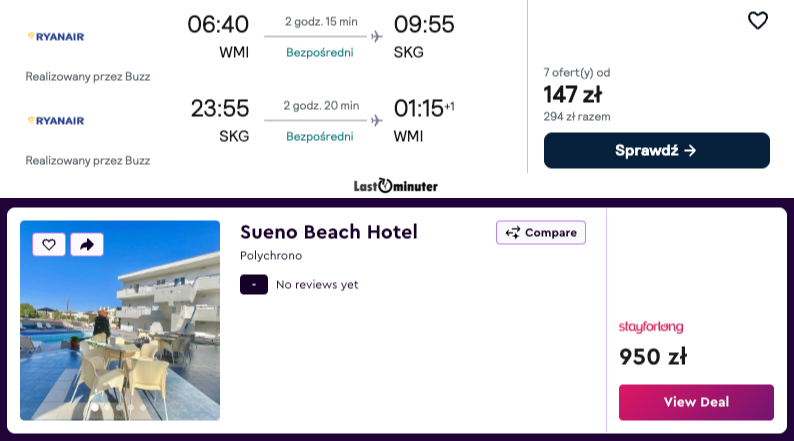Open the Lastminuter logo
Image resolution: width=794 pixels, height=441 pixels.
(396, 185)
